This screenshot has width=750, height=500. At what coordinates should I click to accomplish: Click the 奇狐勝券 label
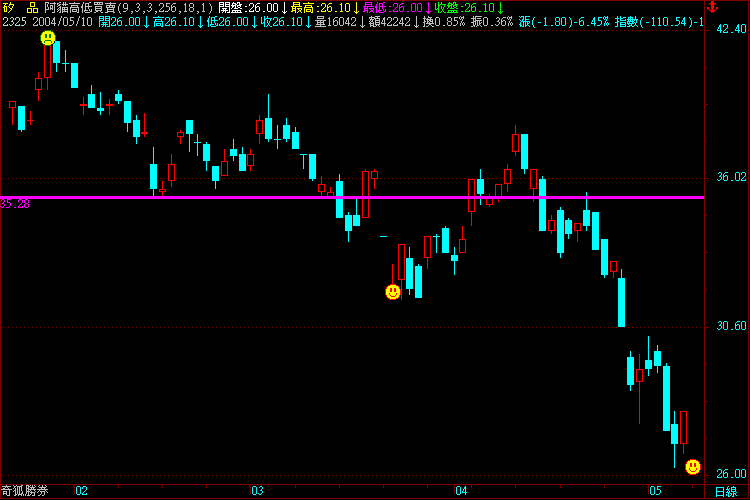(x=24, y=491)
